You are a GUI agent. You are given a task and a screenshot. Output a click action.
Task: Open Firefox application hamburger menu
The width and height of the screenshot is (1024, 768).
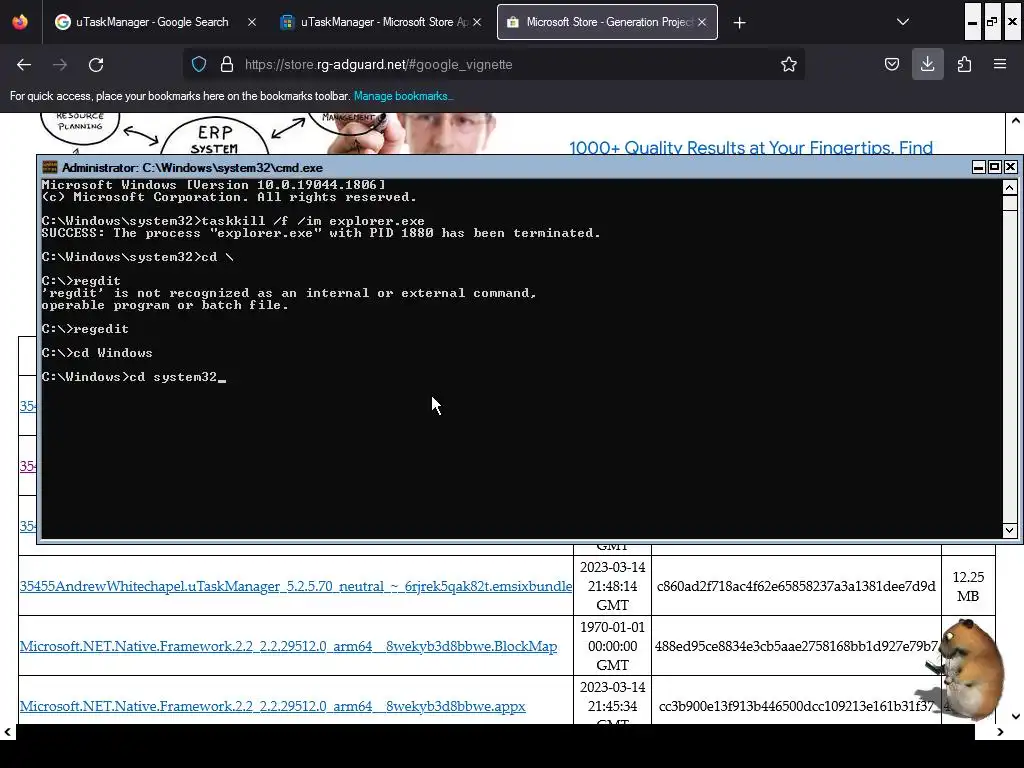(1000, 64)
